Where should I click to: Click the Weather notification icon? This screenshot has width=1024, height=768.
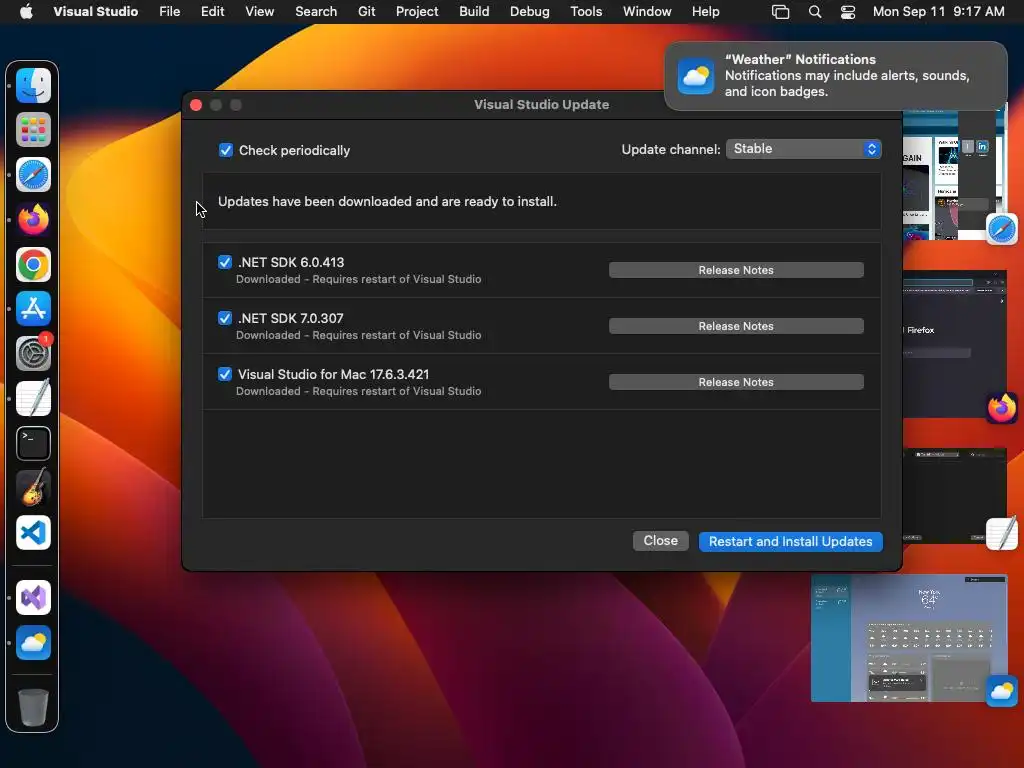(696, 76)
